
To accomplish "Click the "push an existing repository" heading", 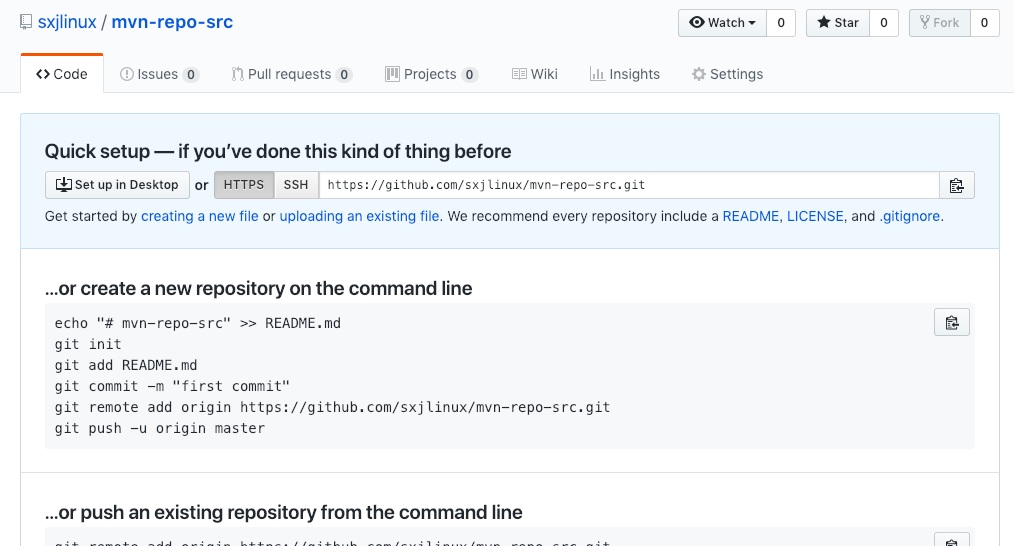I will [284, 512].
